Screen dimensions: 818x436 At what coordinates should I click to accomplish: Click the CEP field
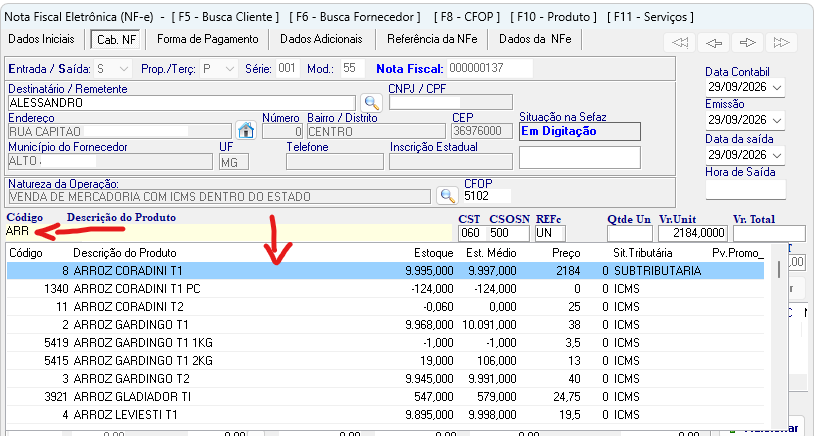pos(482,131)
